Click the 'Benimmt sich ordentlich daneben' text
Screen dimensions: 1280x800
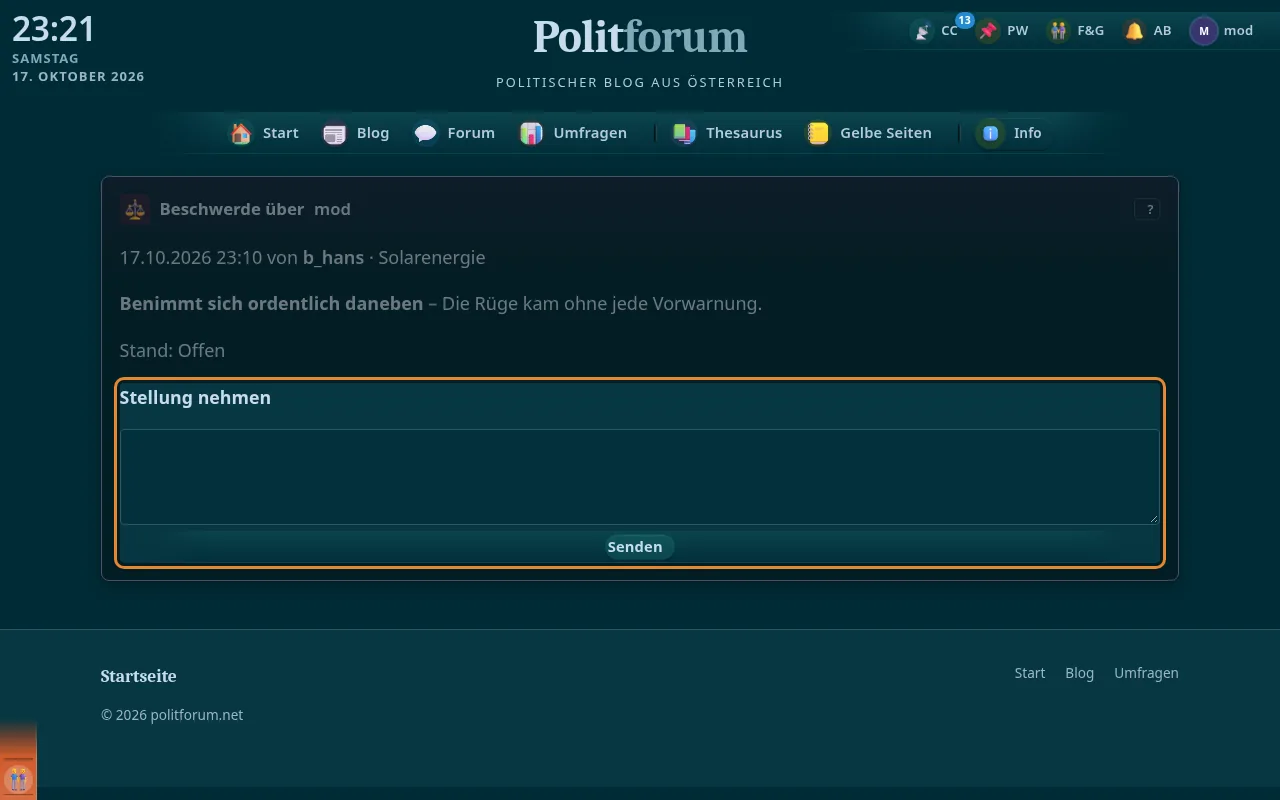pyautogui.click(x=271, y=303)
